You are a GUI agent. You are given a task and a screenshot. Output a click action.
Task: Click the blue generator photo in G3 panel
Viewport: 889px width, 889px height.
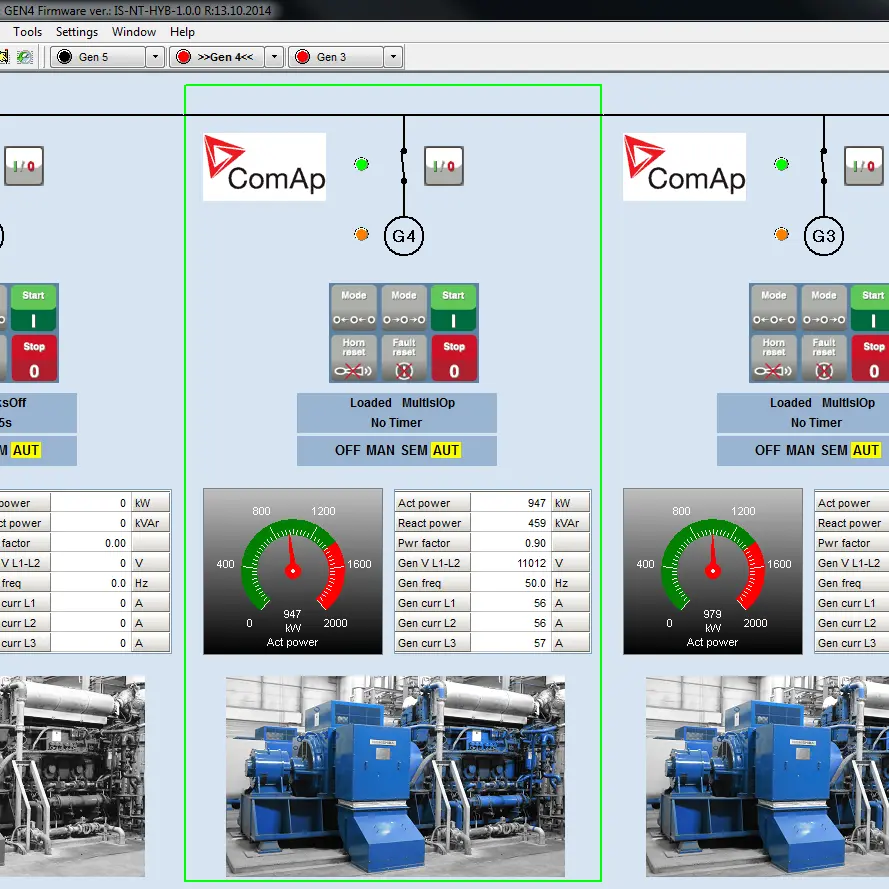tap(767, 776)
